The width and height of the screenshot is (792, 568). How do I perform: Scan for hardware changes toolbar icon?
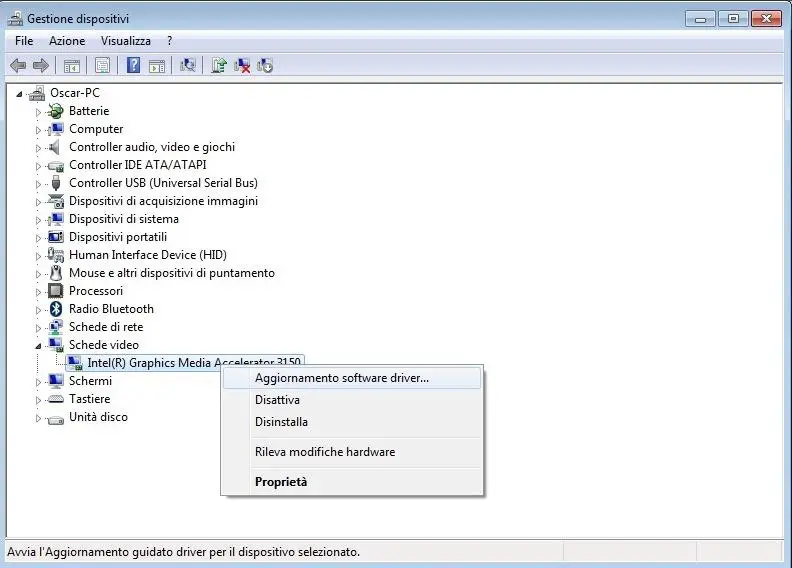[x=187, y=65]
